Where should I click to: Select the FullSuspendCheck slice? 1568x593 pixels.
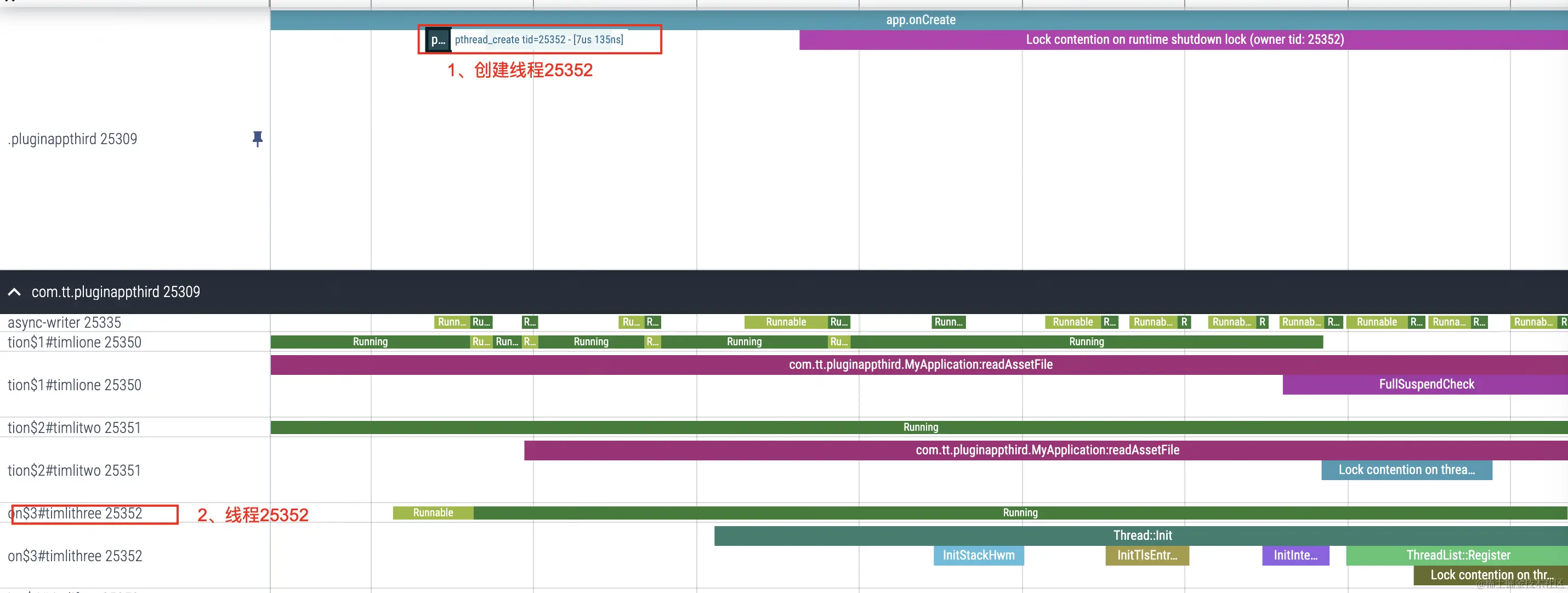(x=1426, y=384)
